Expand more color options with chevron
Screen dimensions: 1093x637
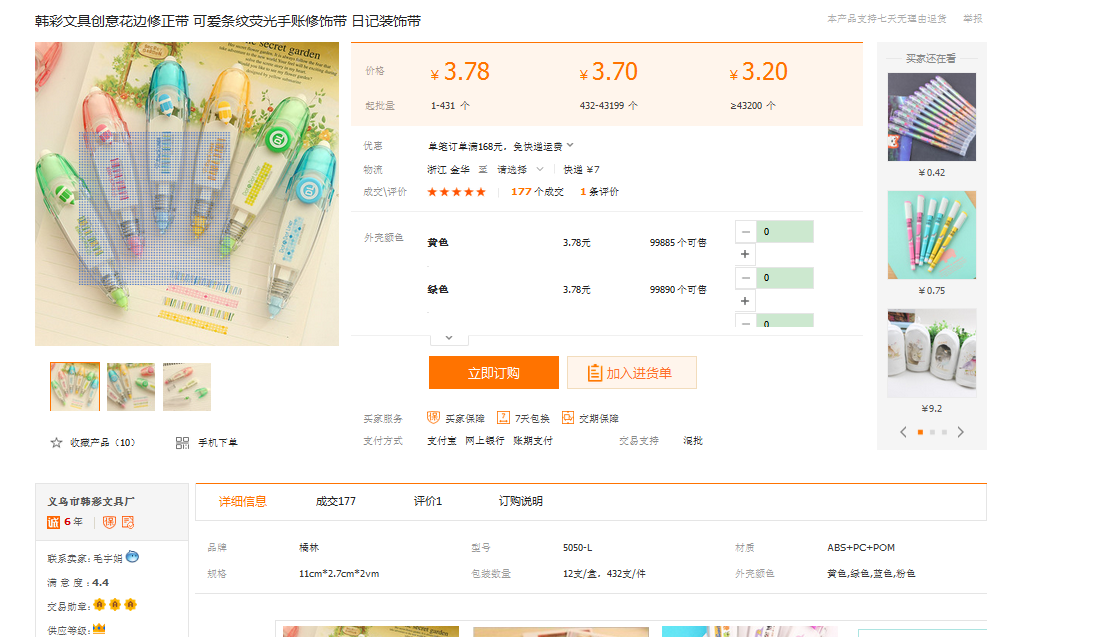pos(449,338)
